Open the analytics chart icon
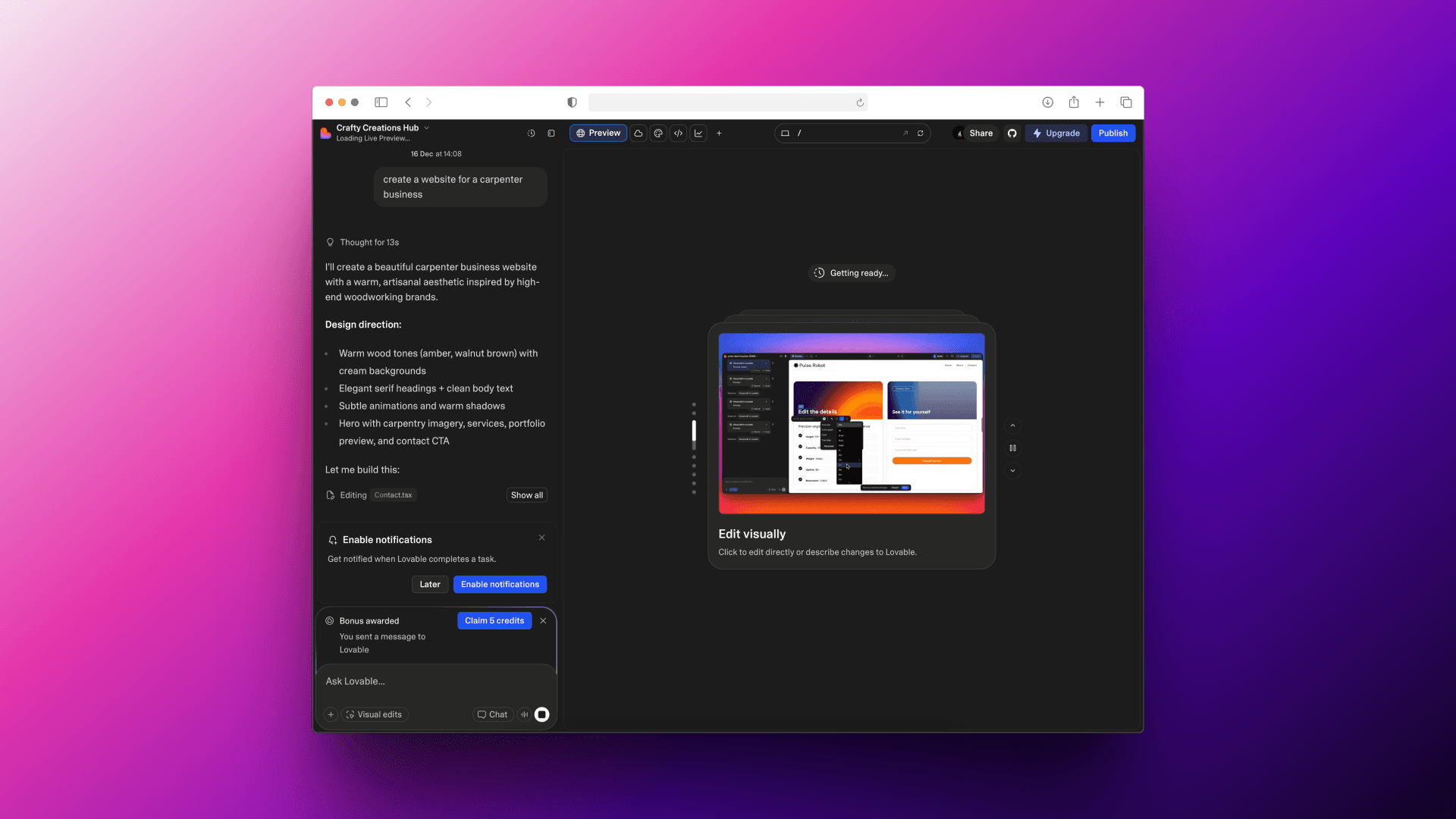Screen dimensions: 1456x819 (698, 133)
